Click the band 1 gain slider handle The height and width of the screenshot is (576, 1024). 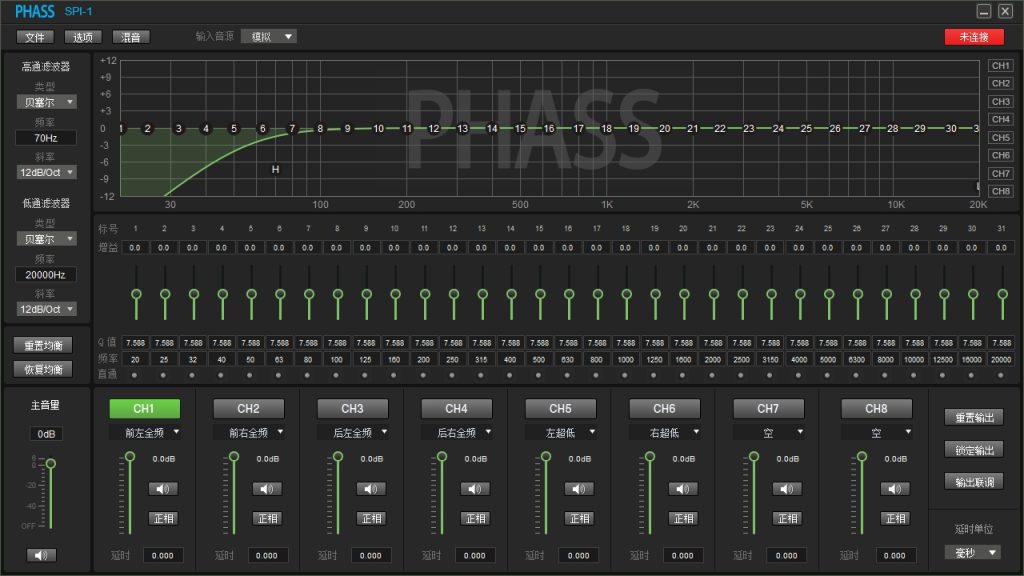click(x=136, y=295)
